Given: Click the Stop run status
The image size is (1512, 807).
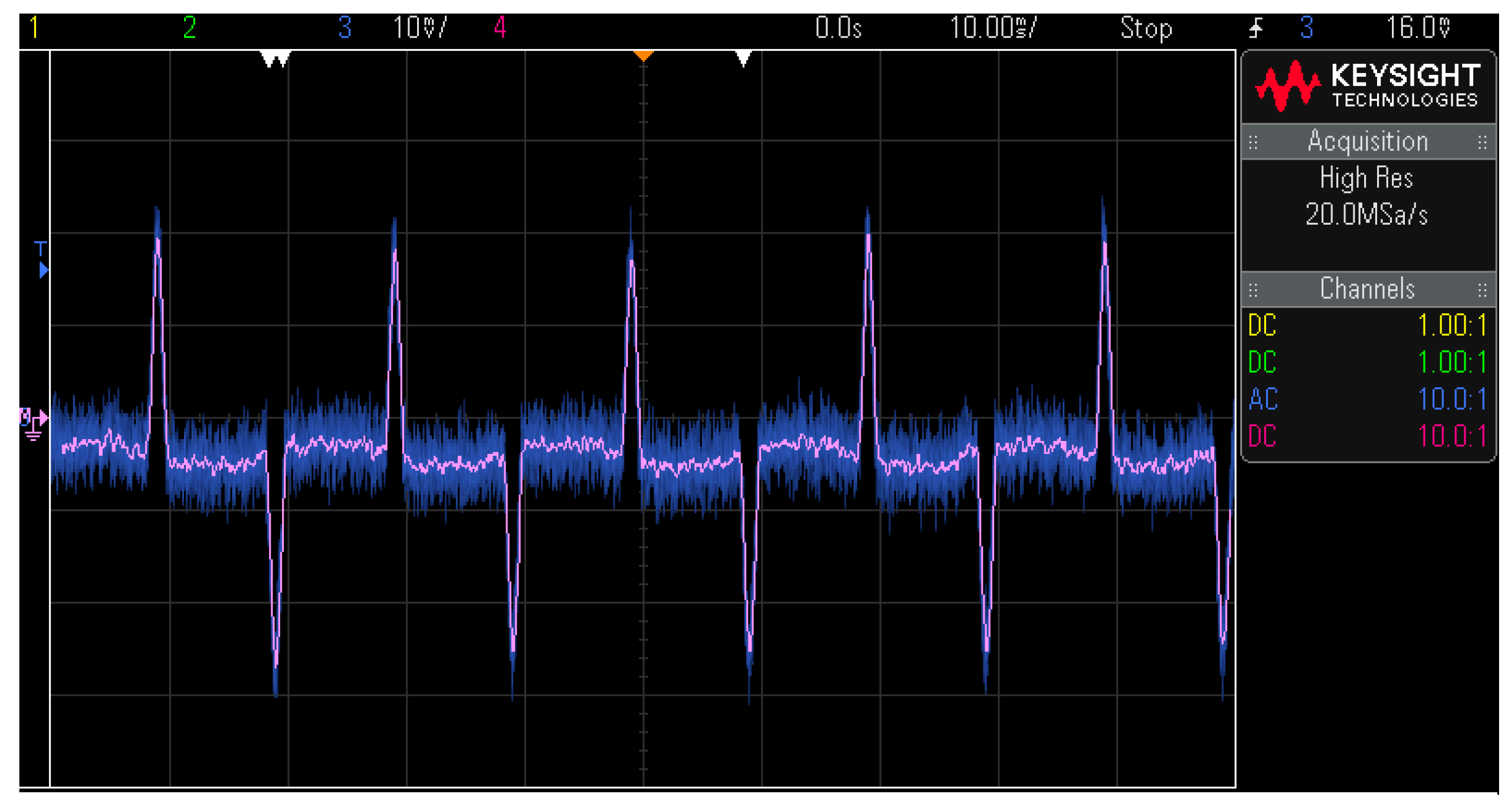Looking at the screenshot, I should click(x=1146, y=28).
